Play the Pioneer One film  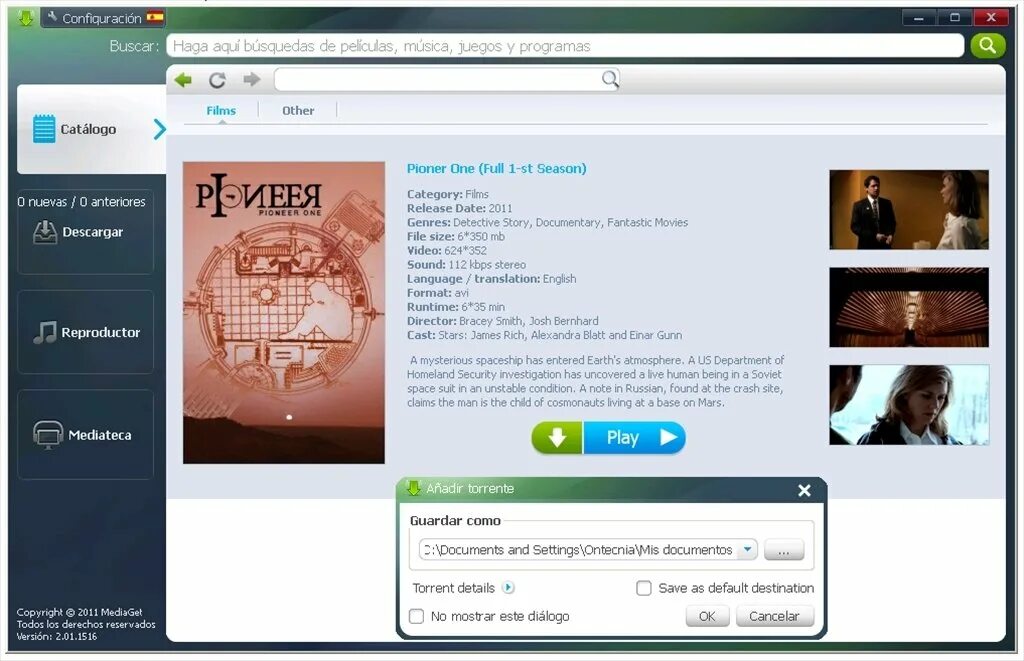click(x=634, y=438)
